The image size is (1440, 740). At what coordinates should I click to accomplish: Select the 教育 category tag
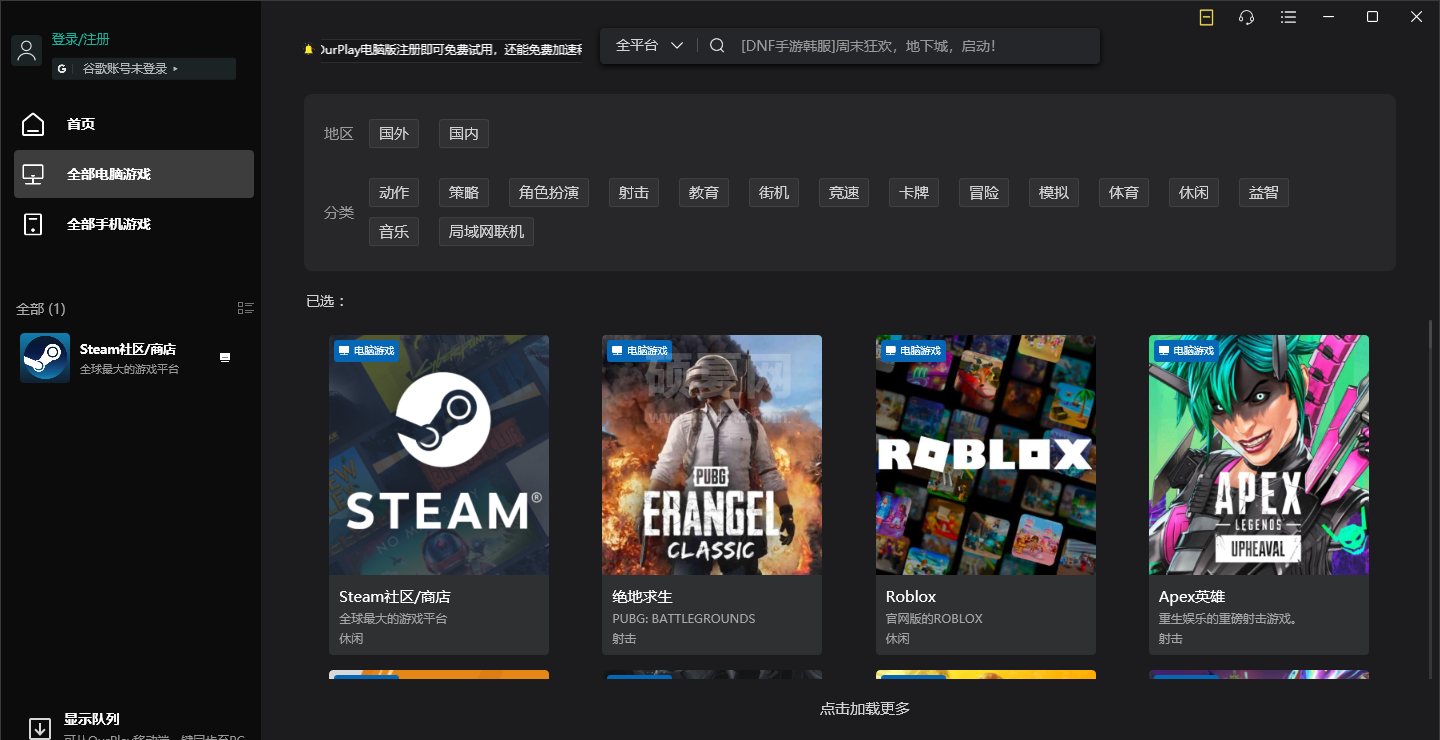point(704,192)
